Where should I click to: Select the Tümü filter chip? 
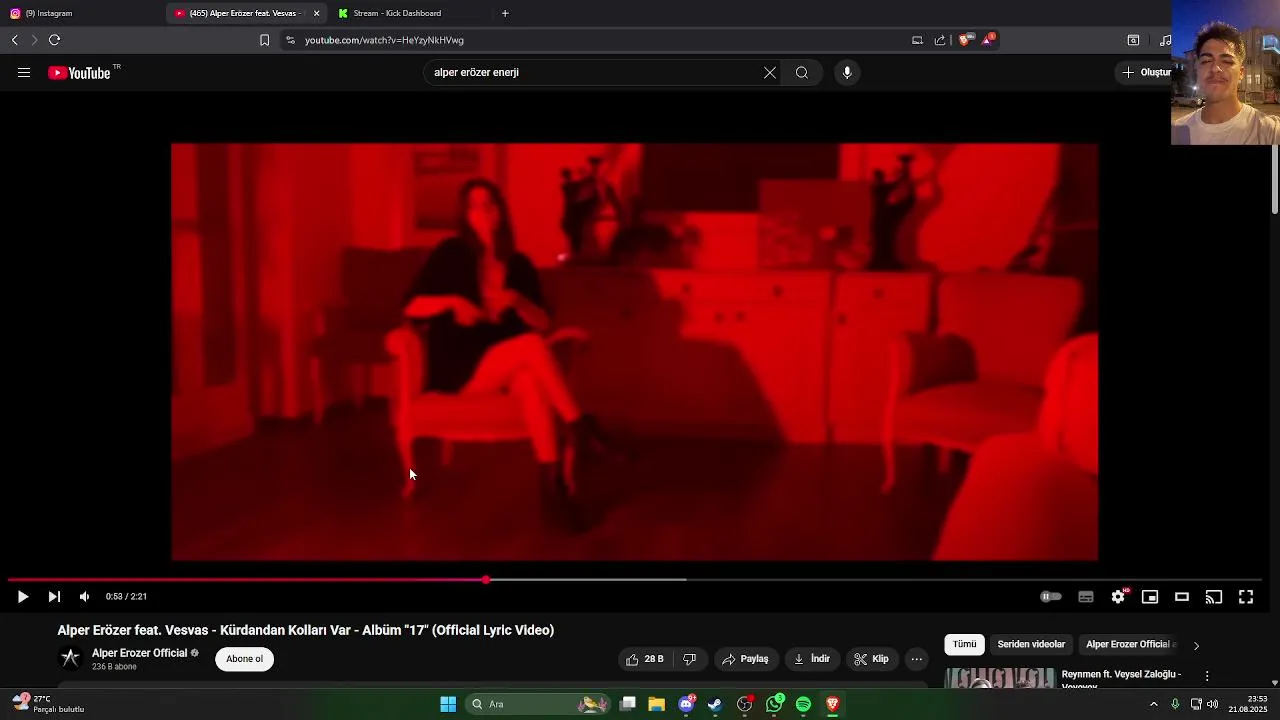[964, 645]
